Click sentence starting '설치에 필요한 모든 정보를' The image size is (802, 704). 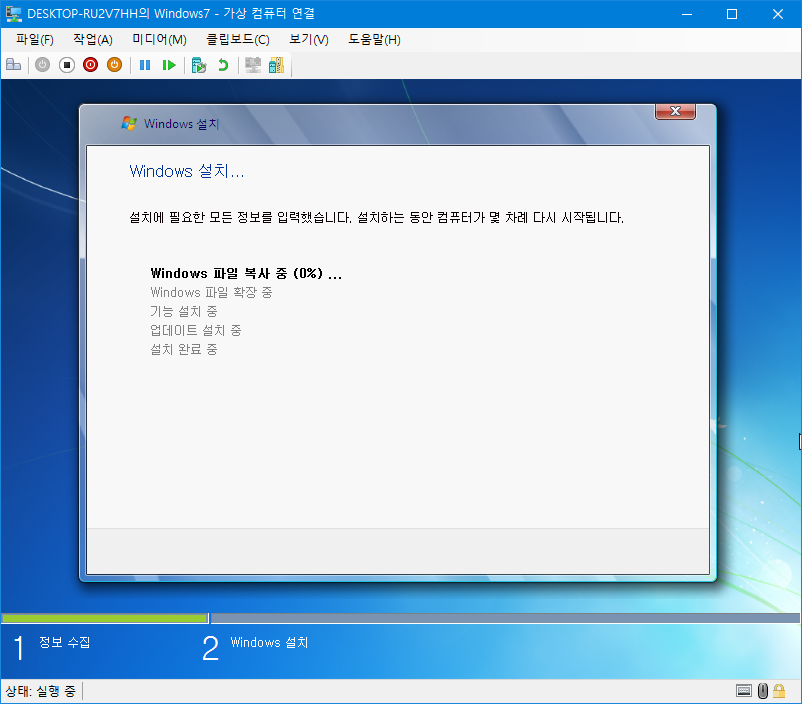point(376,217)
